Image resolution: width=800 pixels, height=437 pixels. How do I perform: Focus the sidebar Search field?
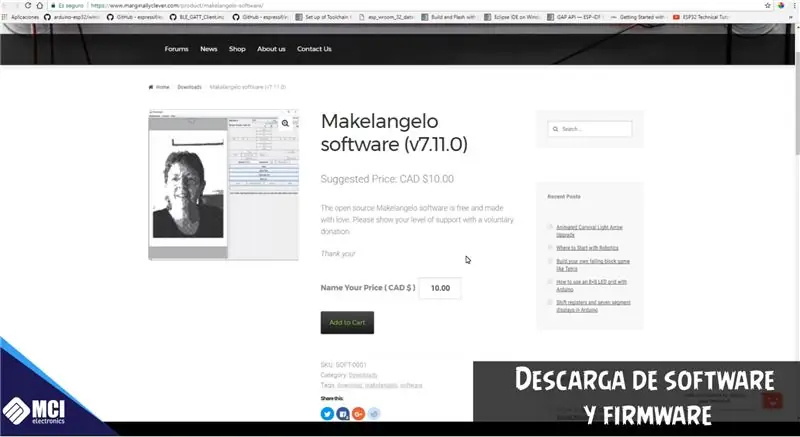point(590,129)
